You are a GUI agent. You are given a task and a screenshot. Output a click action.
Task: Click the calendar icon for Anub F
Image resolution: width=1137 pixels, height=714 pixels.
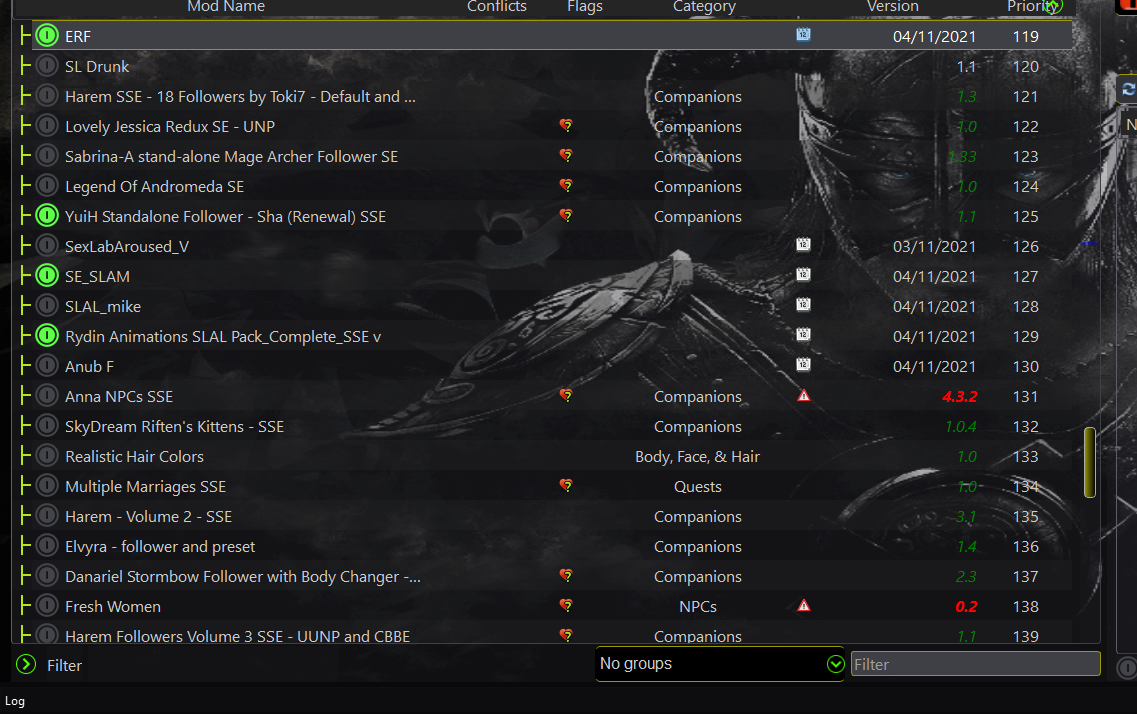point(803,365)
